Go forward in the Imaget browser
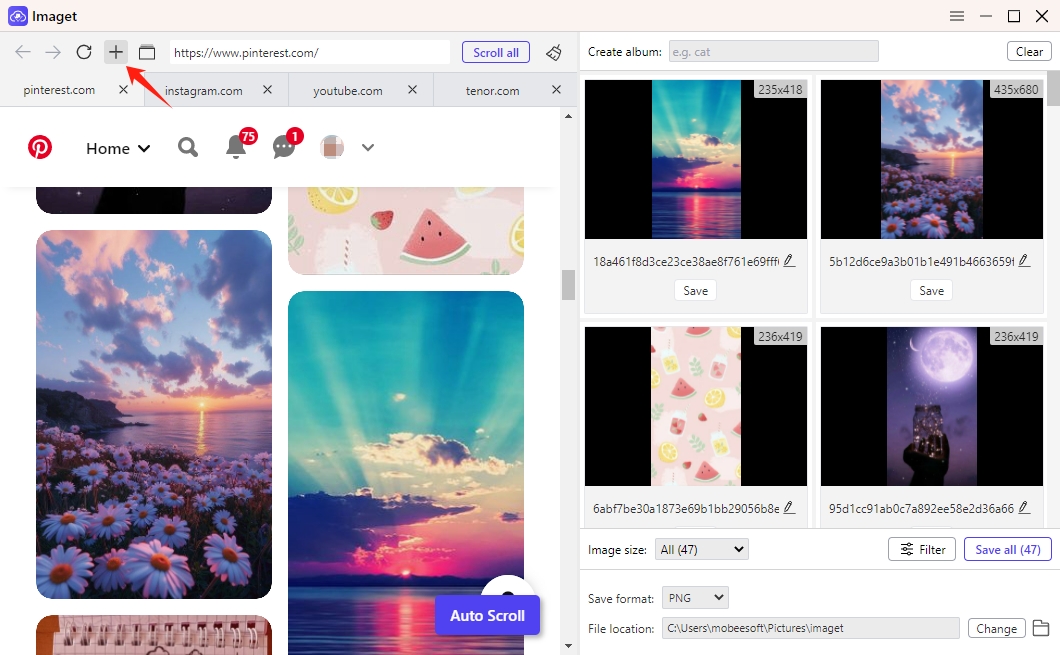This screenshot has height=655, width=1060. pos(53,52)
